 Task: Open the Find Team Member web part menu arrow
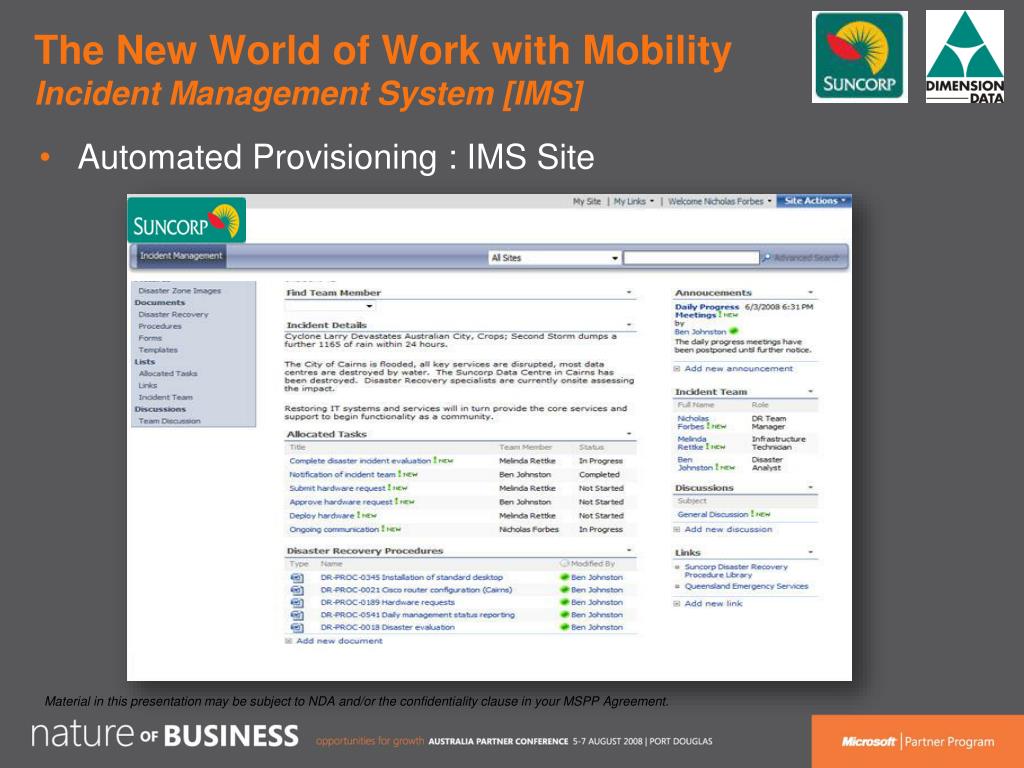[x=629, y=293]
